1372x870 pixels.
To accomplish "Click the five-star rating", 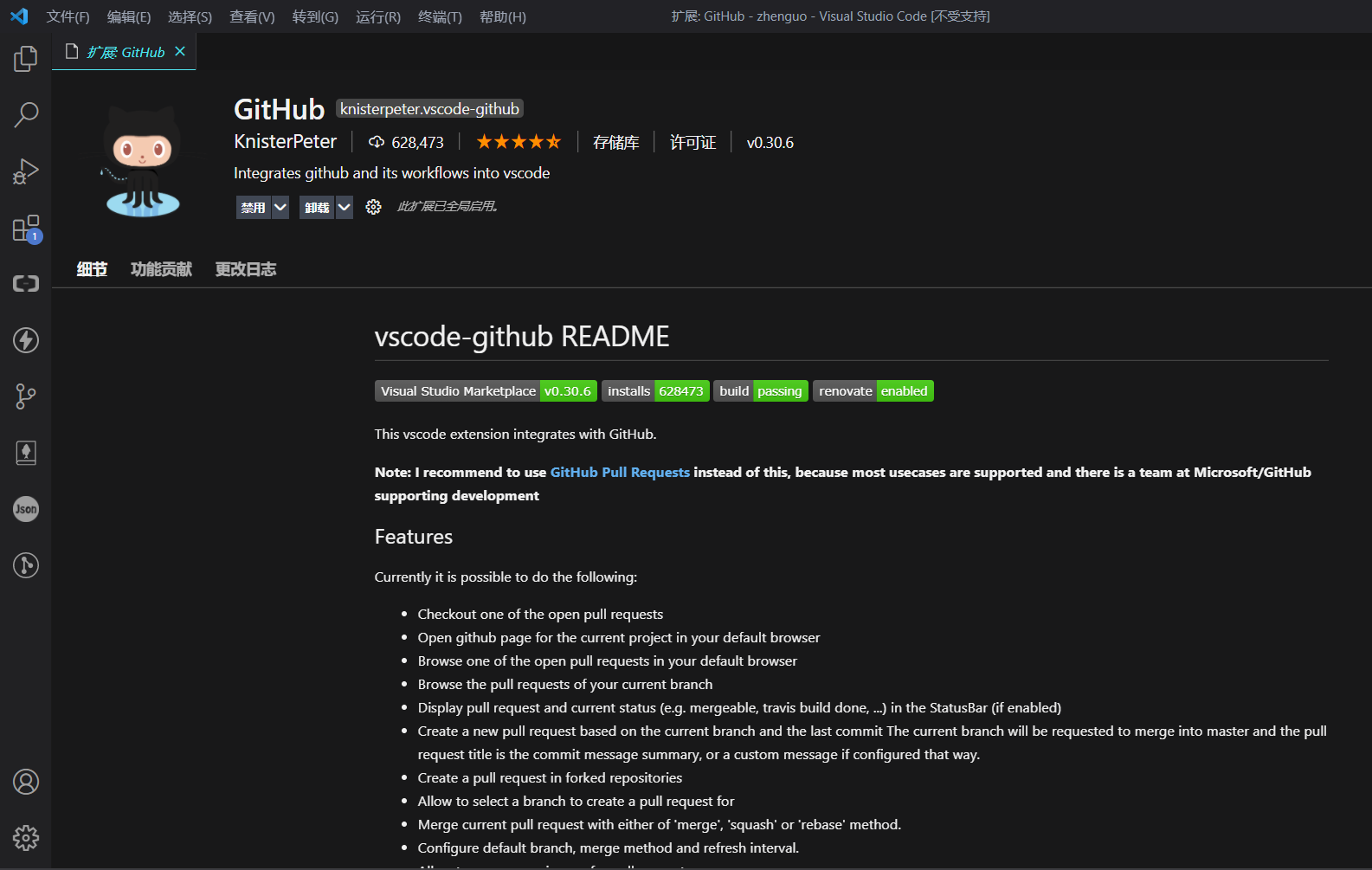I will 519,141.
